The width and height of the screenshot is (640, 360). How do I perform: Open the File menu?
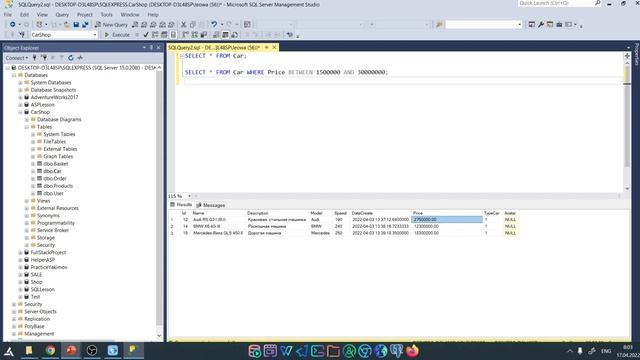tap(8, 15)
